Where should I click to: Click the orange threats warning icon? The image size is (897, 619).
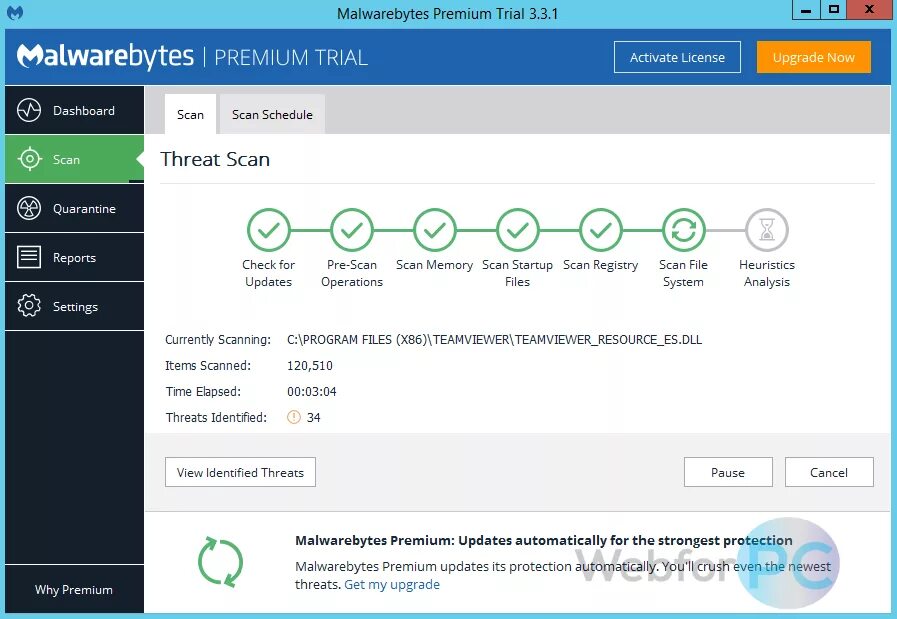coord(293,417)
